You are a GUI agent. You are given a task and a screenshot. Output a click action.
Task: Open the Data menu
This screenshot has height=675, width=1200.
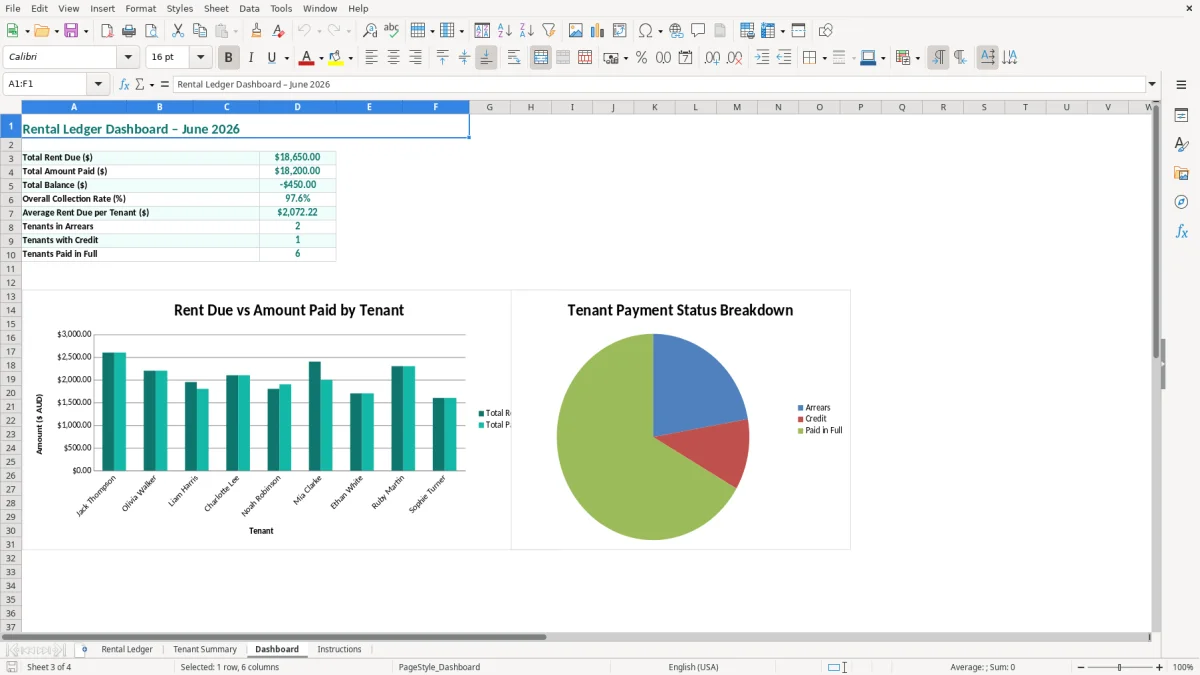pos(249,8)
